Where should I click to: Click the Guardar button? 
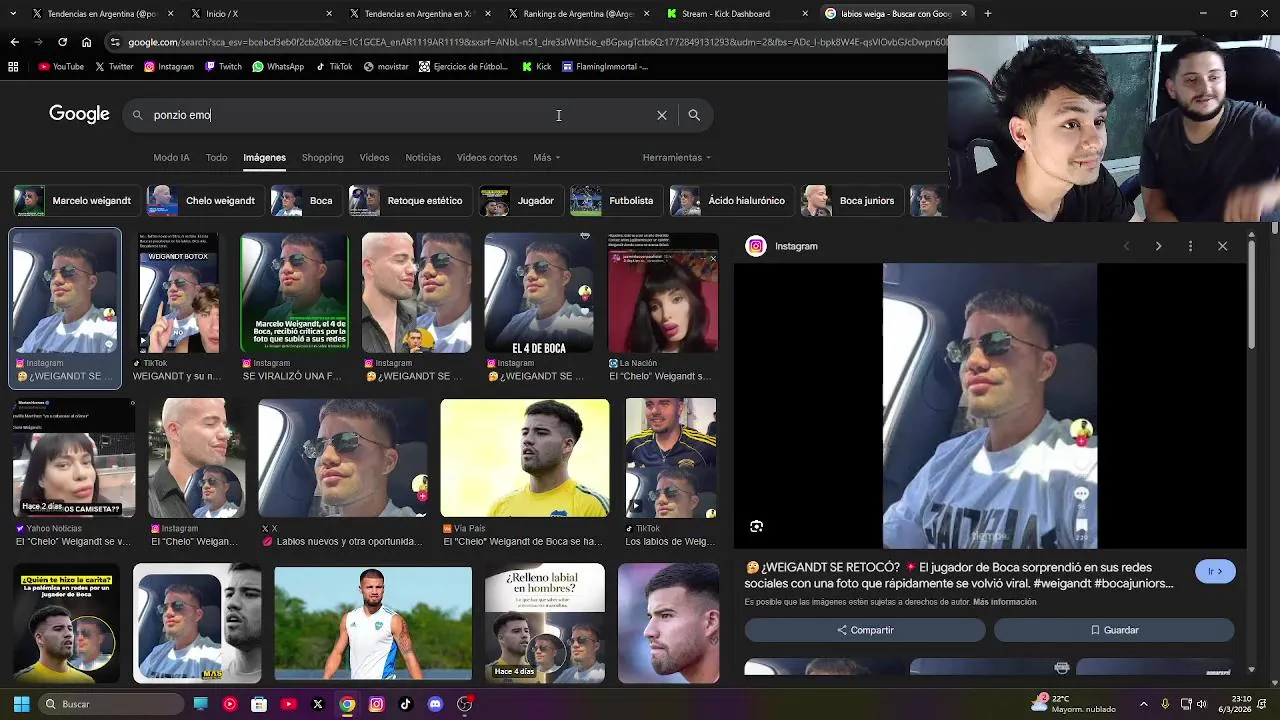coord(1114,630)
